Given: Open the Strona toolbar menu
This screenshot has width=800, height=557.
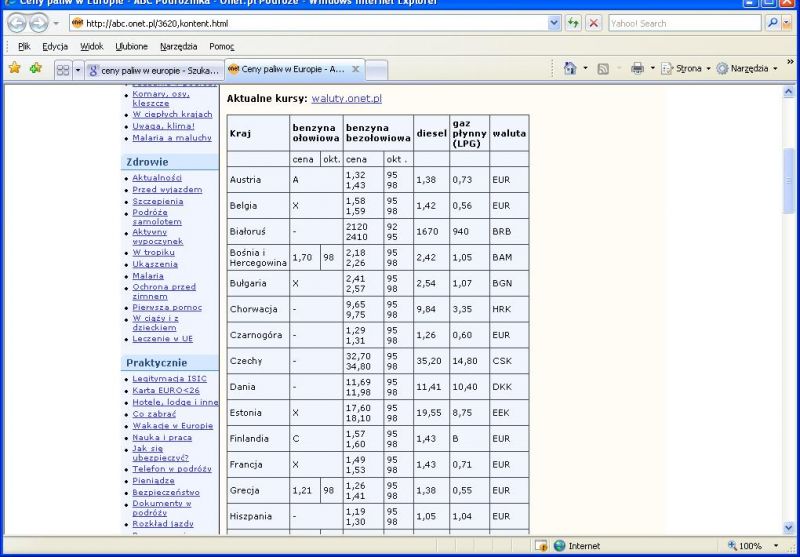Looking at the screenshot, I should click(685, 68).
